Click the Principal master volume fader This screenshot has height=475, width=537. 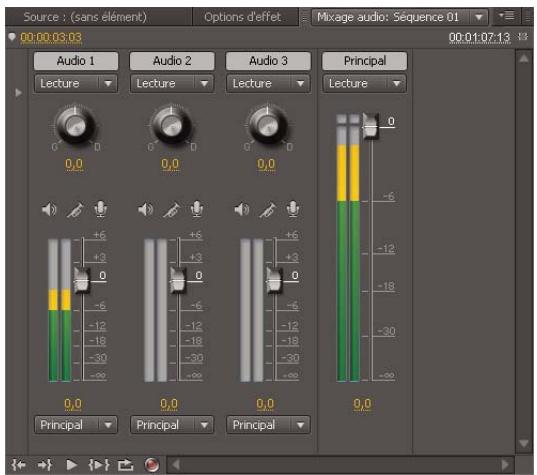click(371, 126)
